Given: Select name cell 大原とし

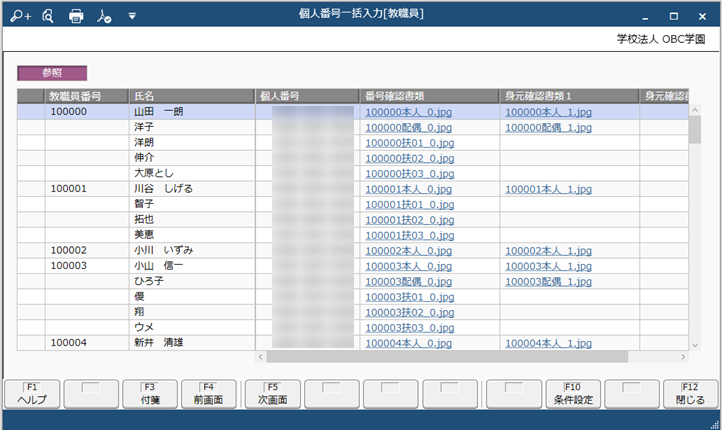Looking at the screenshot, I should [x=192, y=173].
